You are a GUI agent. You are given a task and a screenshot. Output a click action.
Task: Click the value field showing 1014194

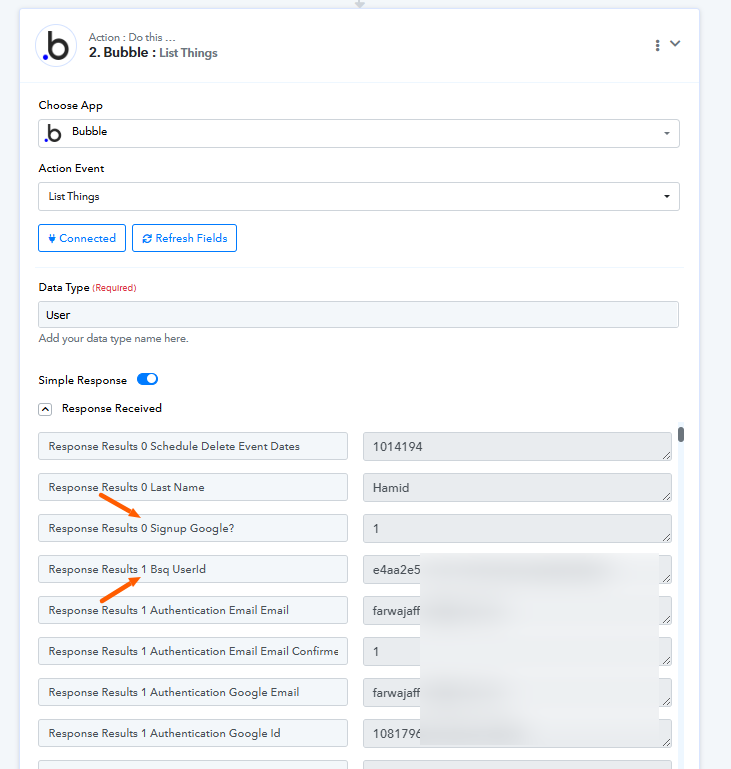point(517,447)
